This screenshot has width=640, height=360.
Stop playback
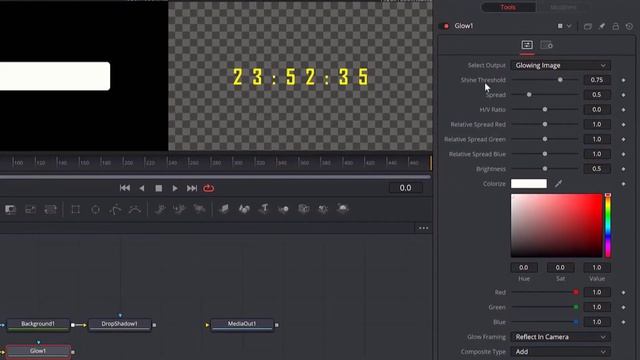(x=159, y=188)
